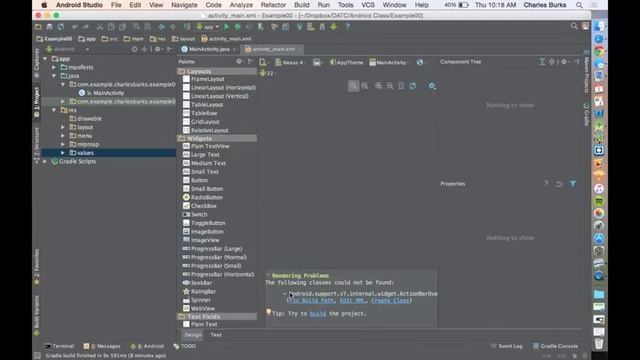The width and height of the screenshot is (640, 360).
Task: Click the Trash icon in the Dock
Action: tap(599, 344)
